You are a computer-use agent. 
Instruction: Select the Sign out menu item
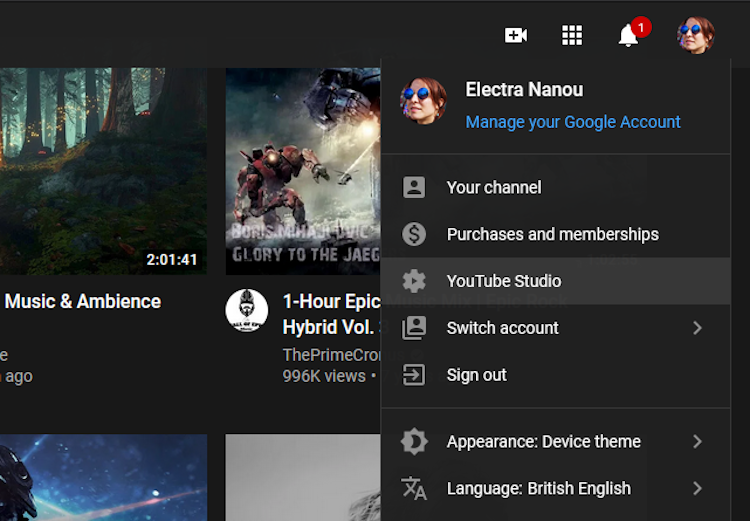point(476,375)
